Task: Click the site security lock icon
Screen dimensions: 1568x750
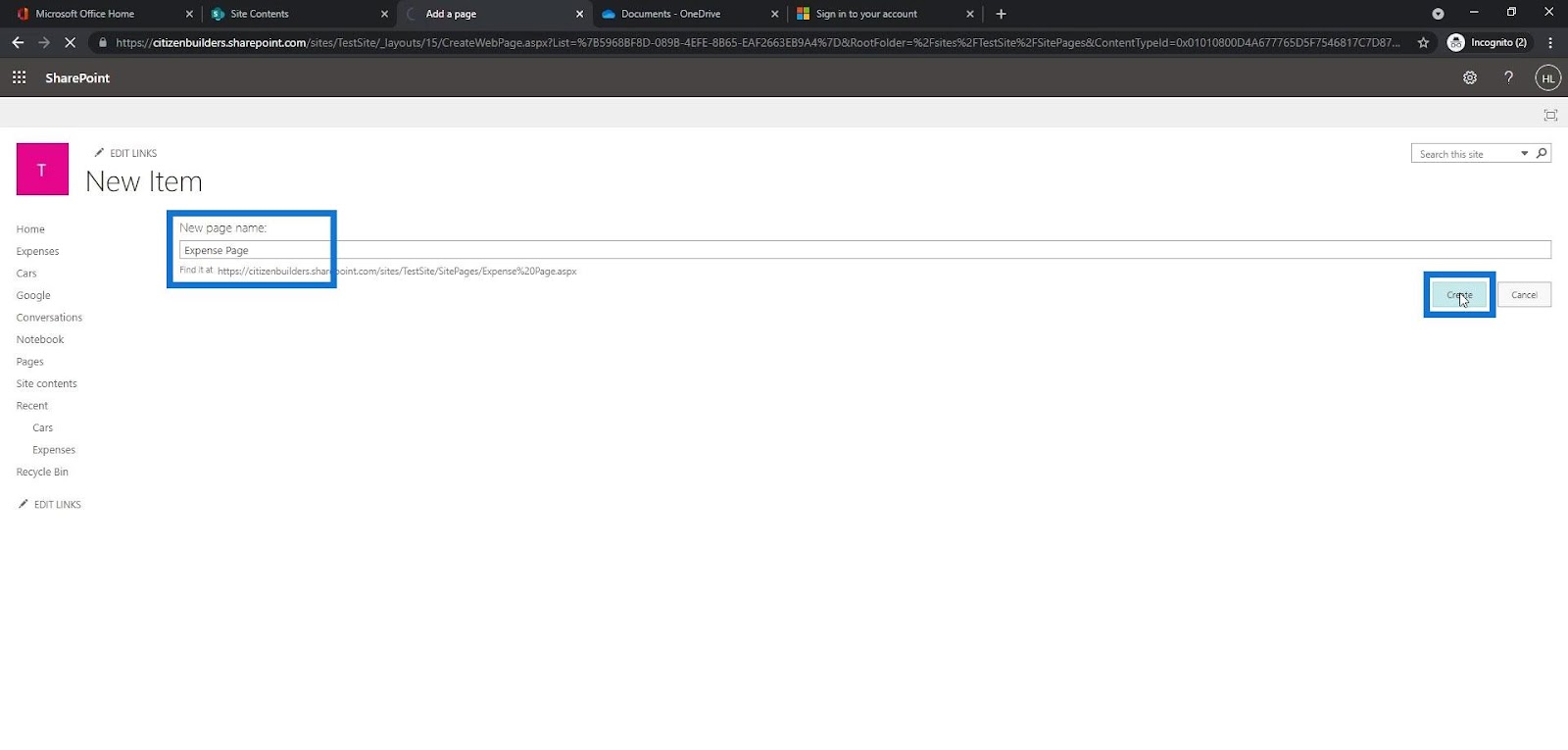Action: coord(102,42)
